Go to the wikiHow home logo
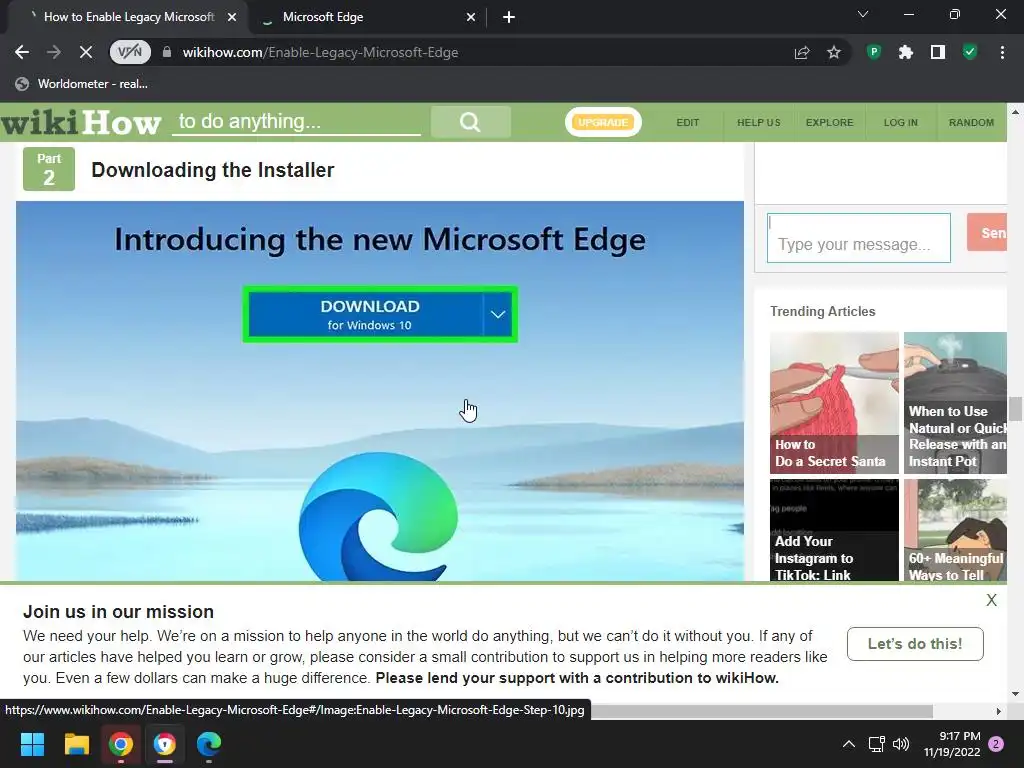 coord(81,122)
